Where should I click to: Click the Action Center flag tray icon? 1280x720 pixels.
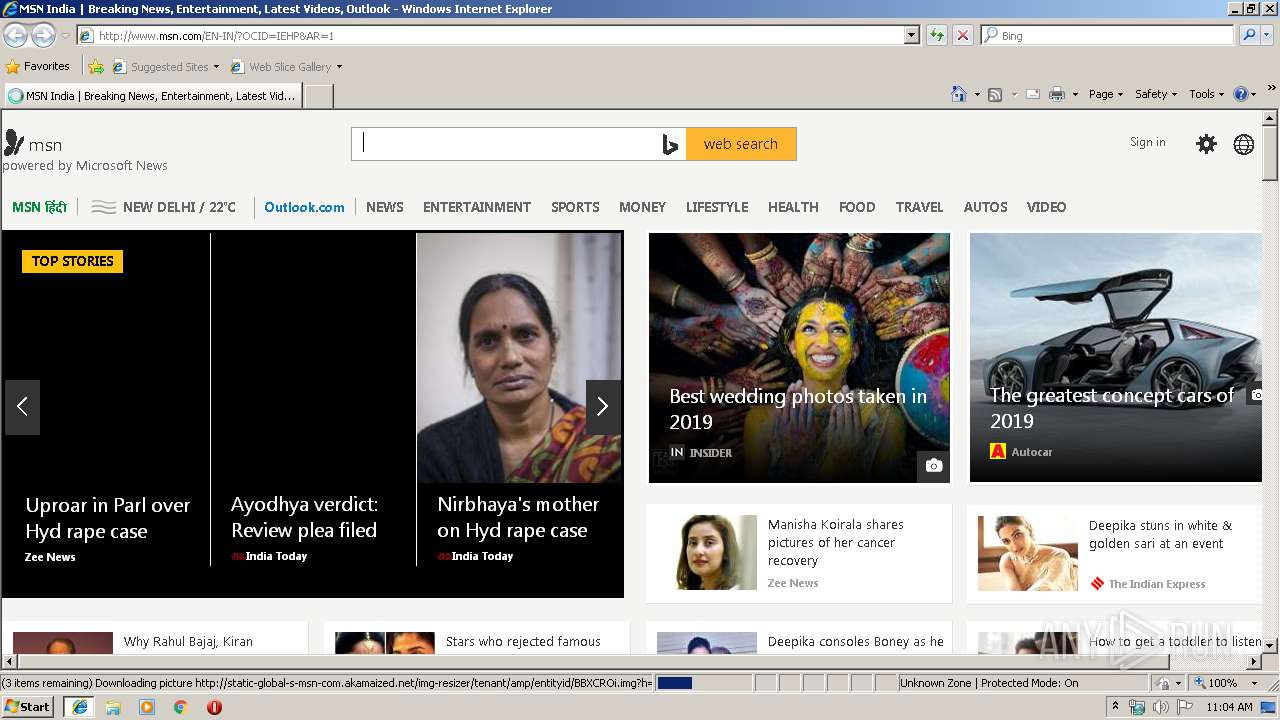[1184, 707]
